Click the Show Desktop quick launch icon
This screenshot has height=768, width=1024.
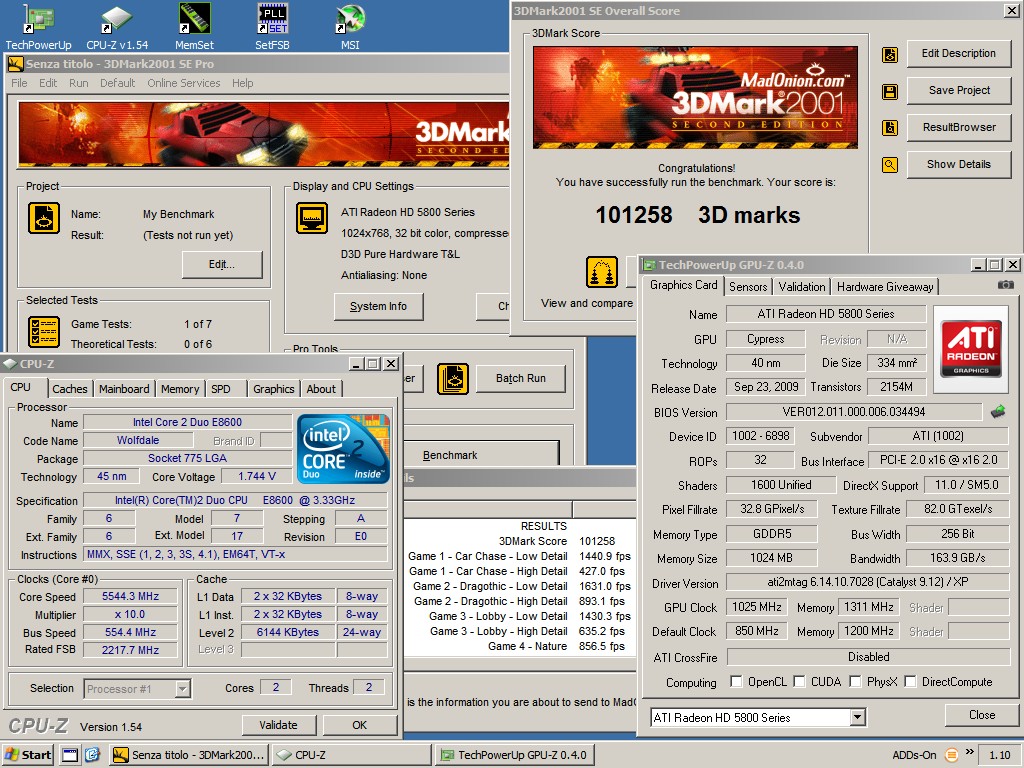(69, 755)
